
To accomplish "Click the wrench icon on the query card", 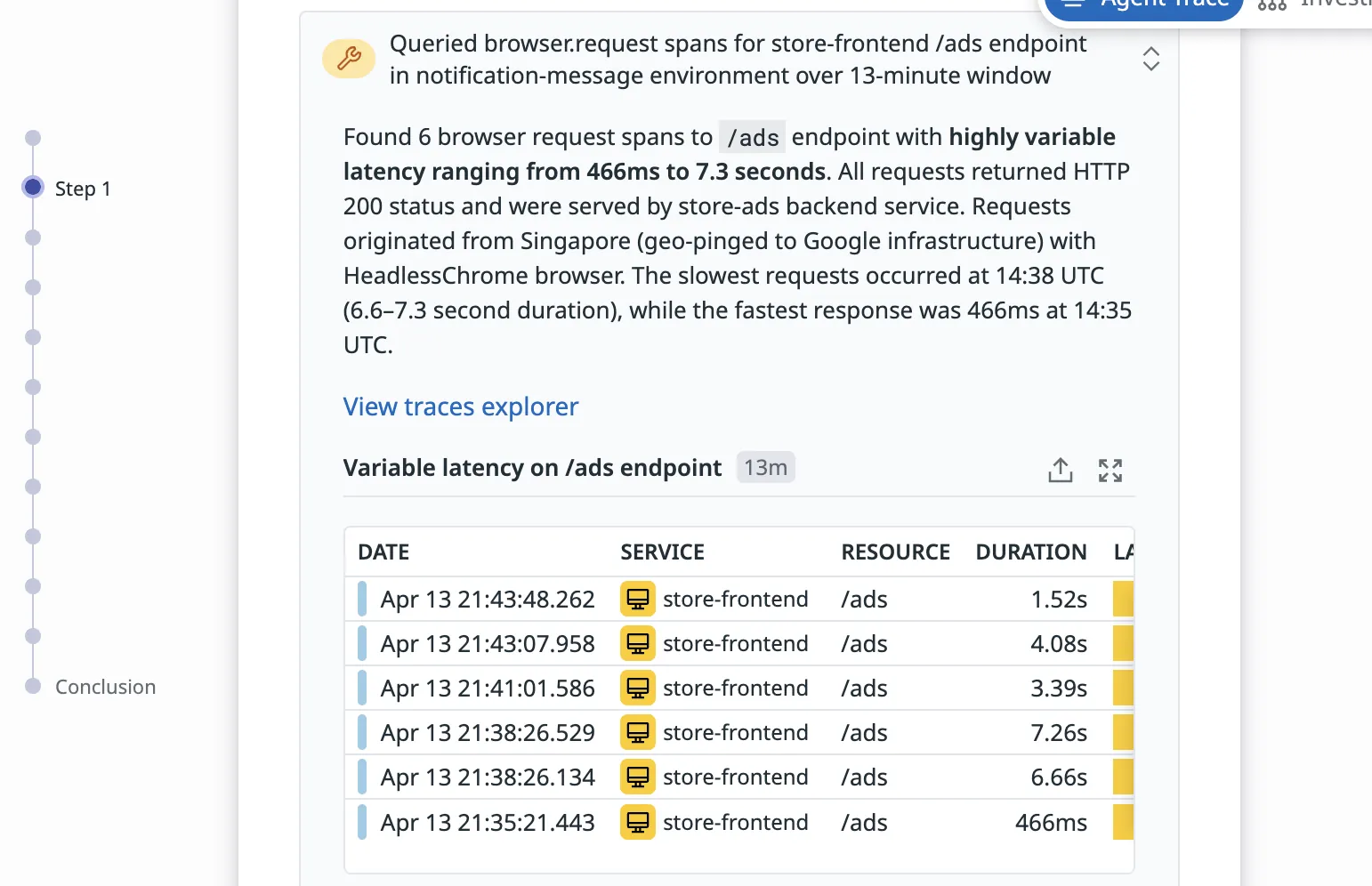I will (348, 59).
